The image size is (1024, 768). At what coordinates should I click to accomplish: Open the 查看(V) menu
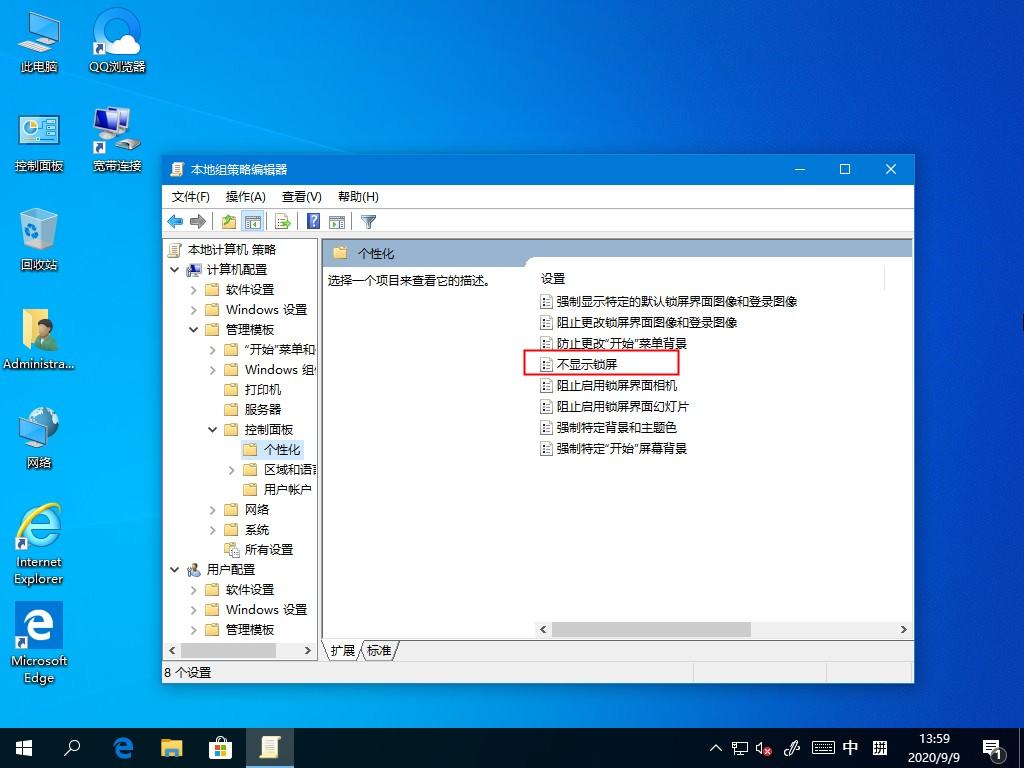(301, 196)
